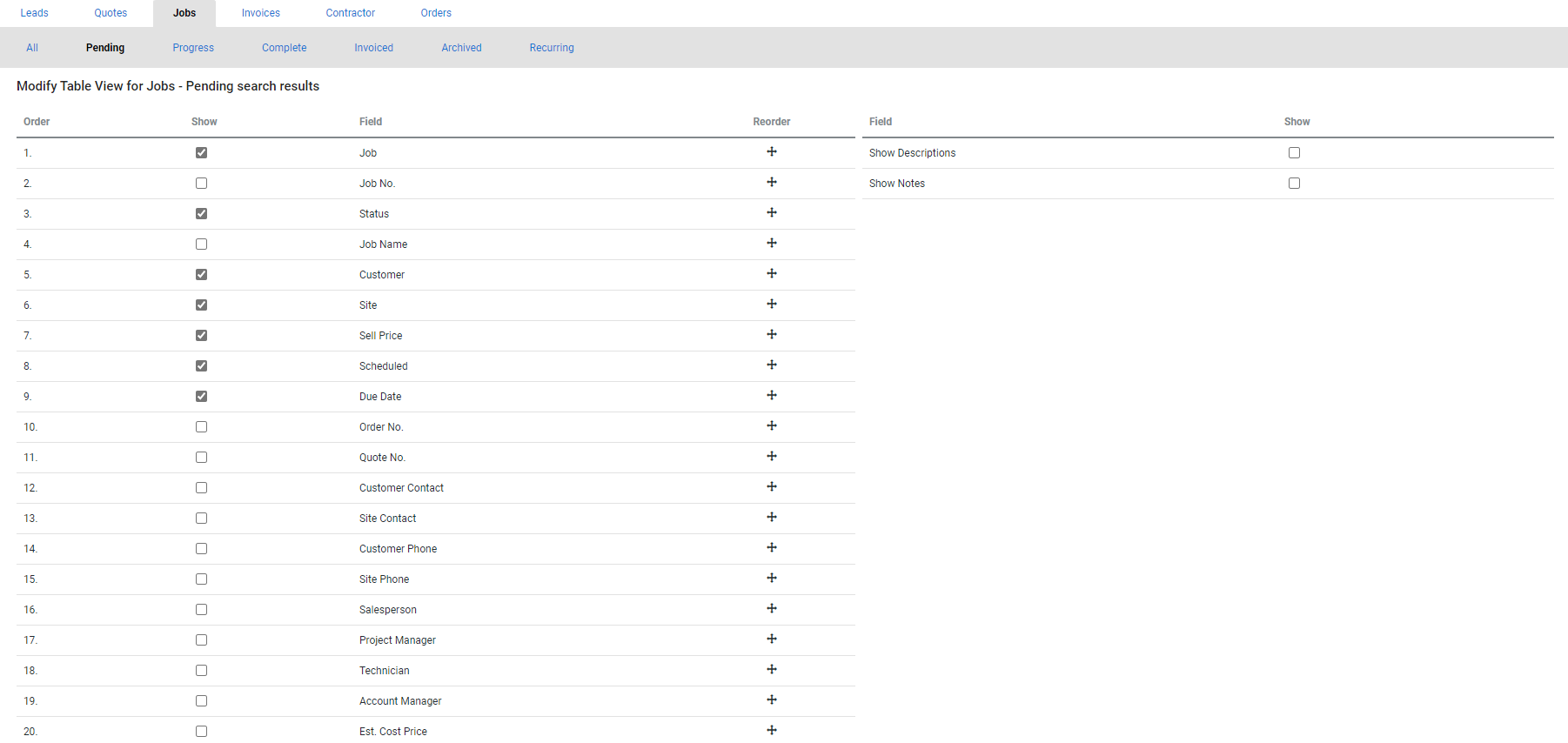The width and height of the screenshot is (1568, 743).
Task: Tick the Show Descriptions checkbox
Action: [1295, 152]
